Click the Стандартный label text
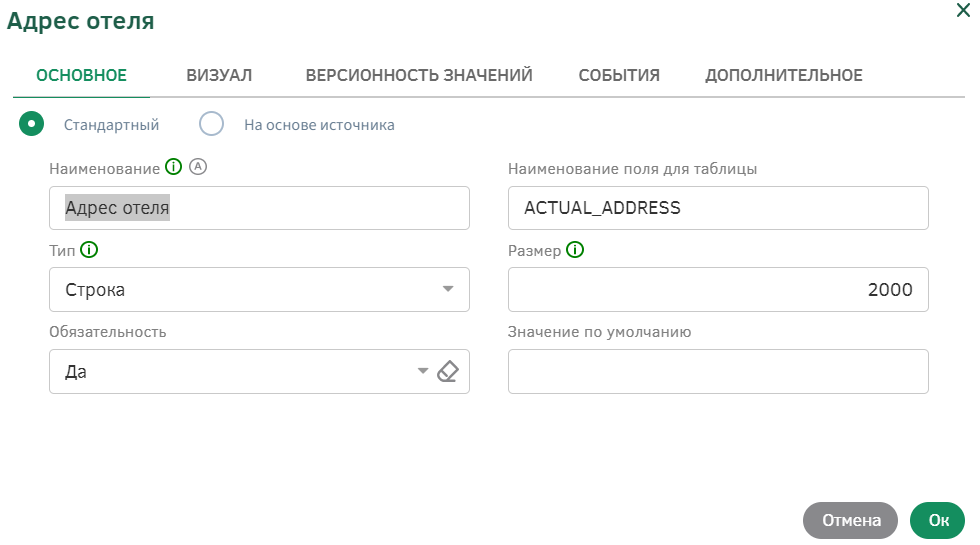The image size is (980, 545). click(x=111, y=125)
